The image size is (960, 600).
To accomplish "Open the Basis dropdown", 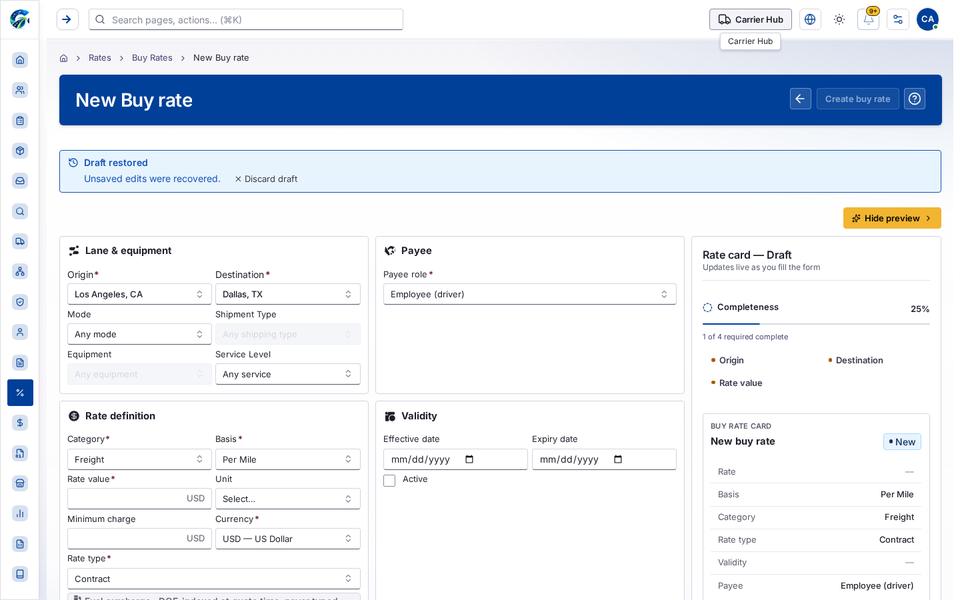I will point(288,460).
